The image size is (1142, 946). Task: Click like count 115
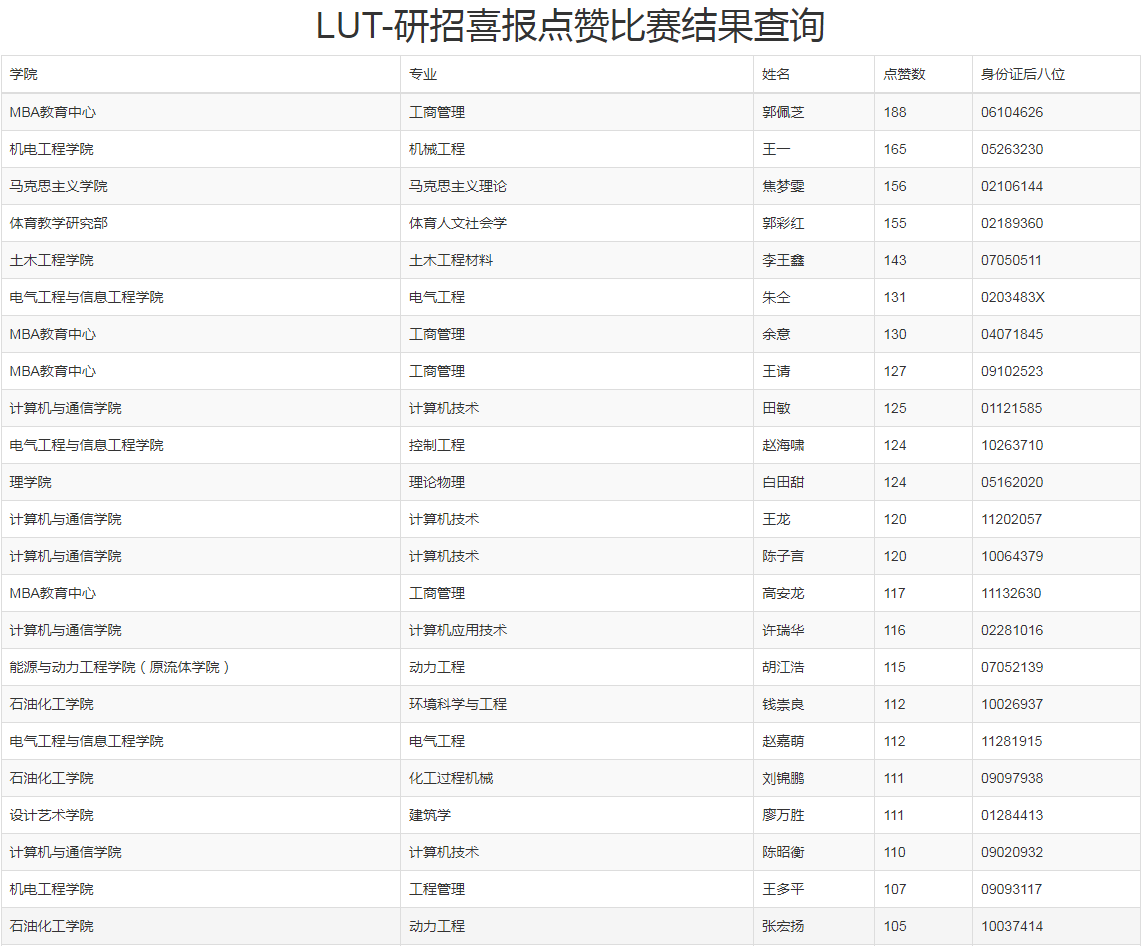[x=894, y=669]
